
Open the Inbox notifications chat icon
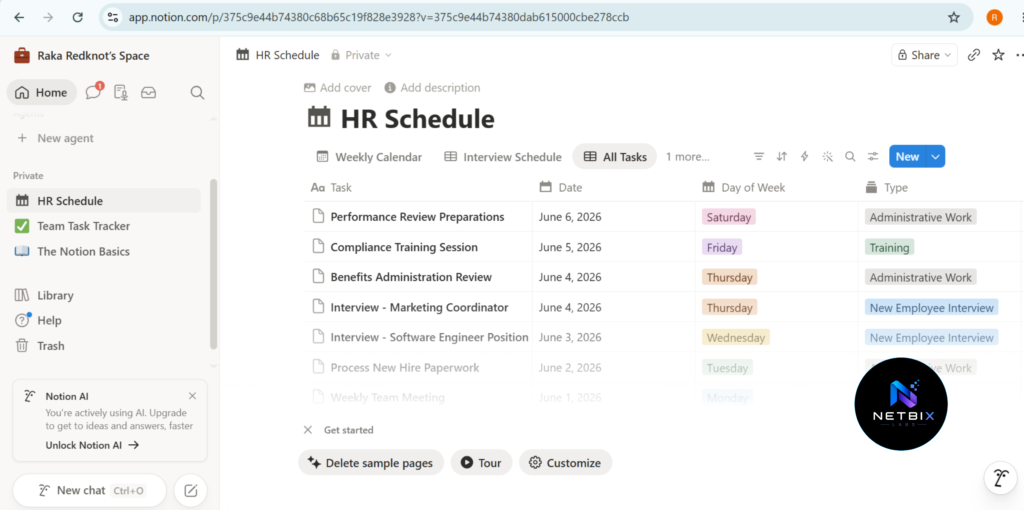[x=94, y=92]
